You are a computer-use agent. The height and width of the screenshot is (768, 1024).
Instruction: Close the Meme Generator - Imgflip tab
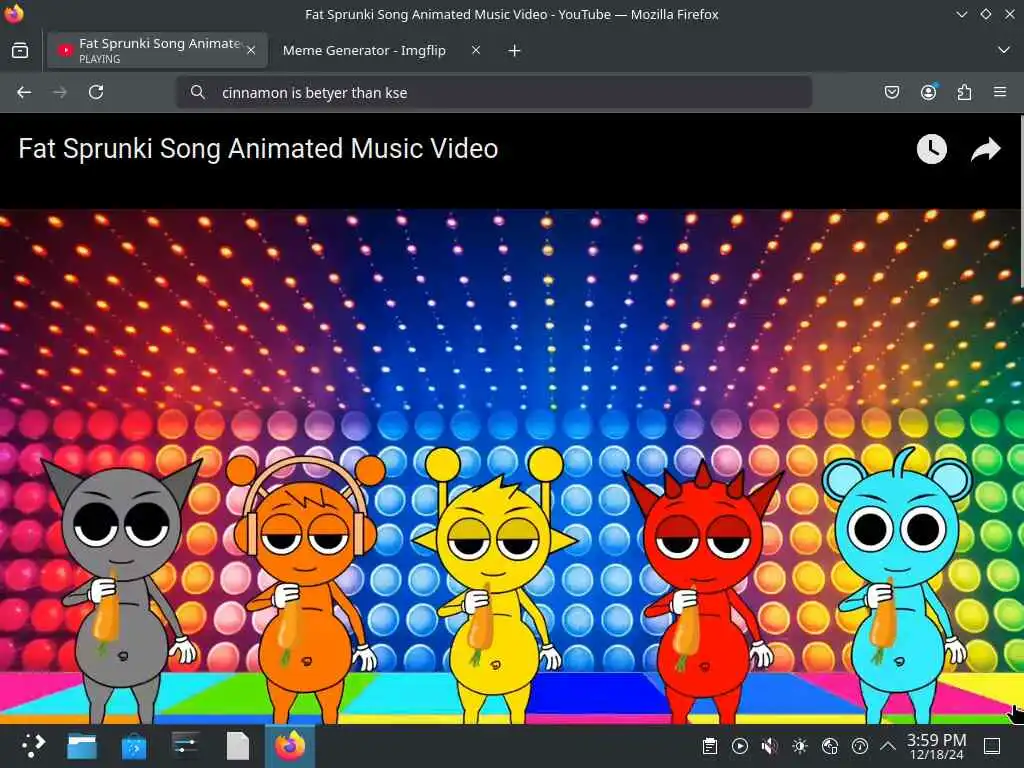click(x=476, y=50)
